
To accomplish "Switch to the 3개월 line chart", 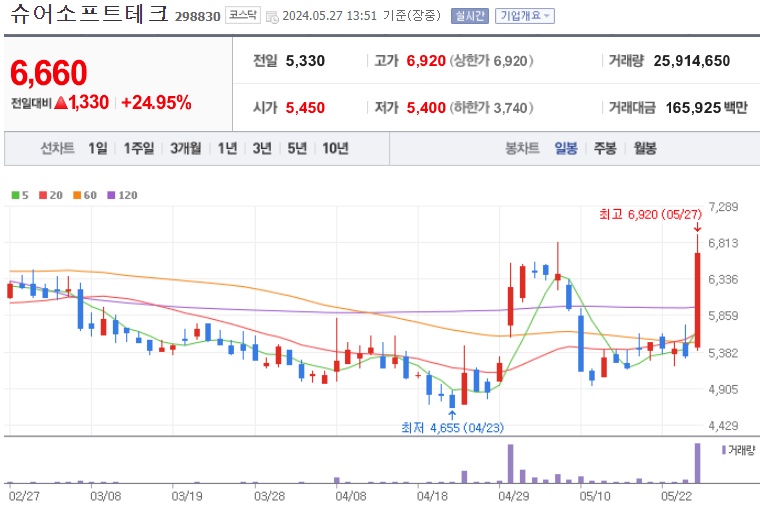I will pyautogui.click(x=186, y=148).
